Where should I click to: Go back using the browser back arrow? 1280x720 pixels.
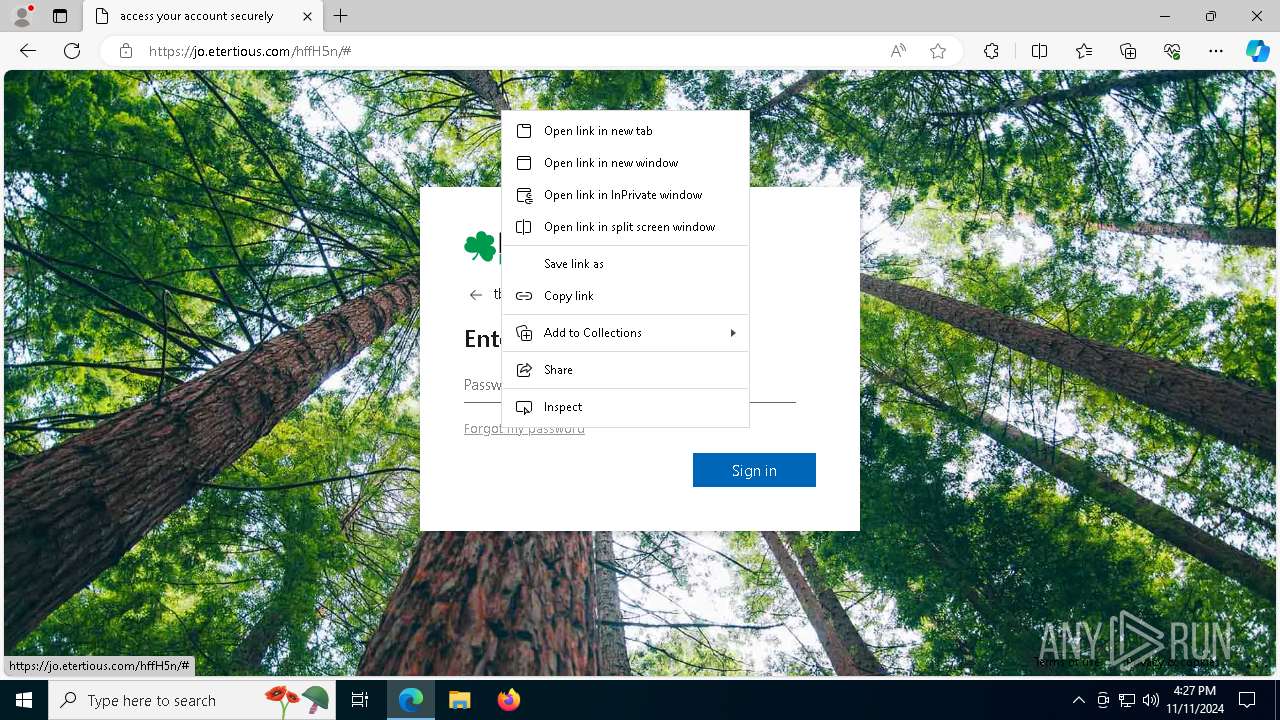(x=28, y=51)
